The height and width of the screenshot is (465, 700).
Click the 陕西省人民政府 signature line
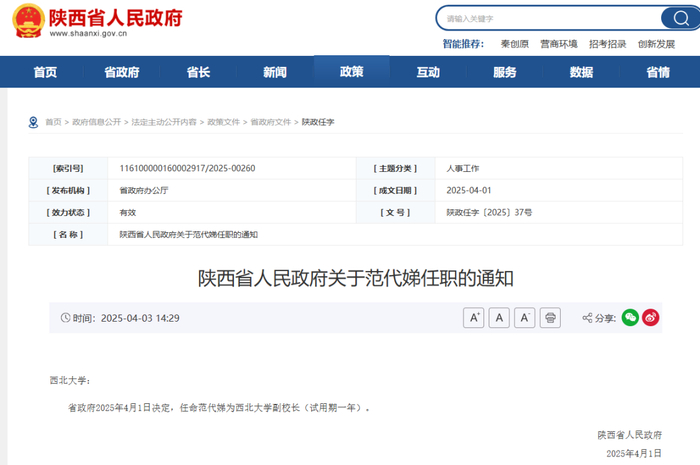point(629,435)
